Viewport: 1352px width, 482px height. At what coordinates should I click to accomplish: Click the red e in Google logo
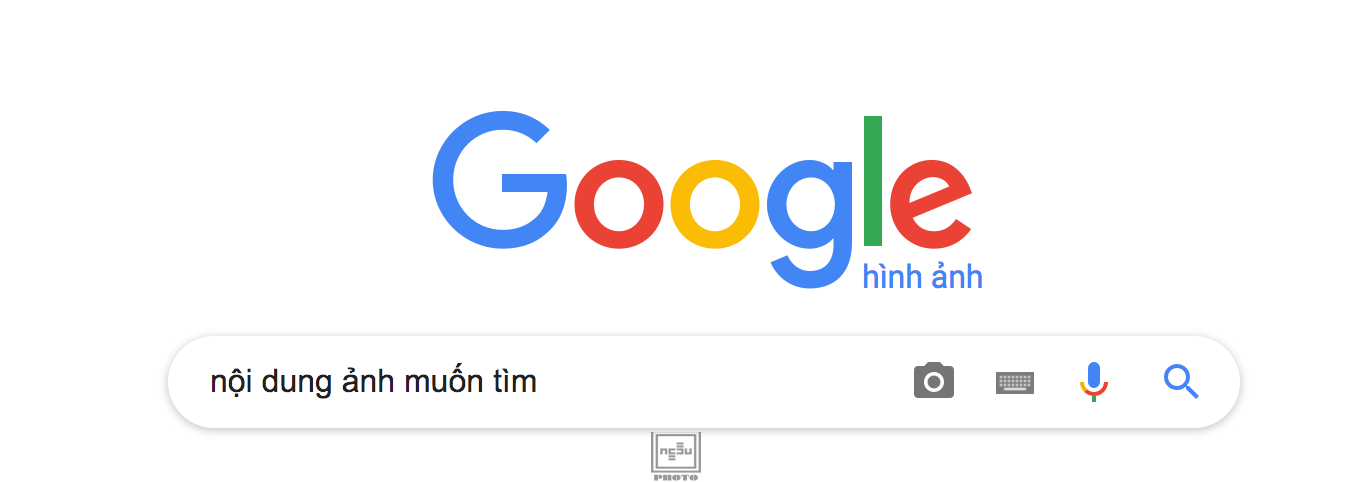[930, 204]
